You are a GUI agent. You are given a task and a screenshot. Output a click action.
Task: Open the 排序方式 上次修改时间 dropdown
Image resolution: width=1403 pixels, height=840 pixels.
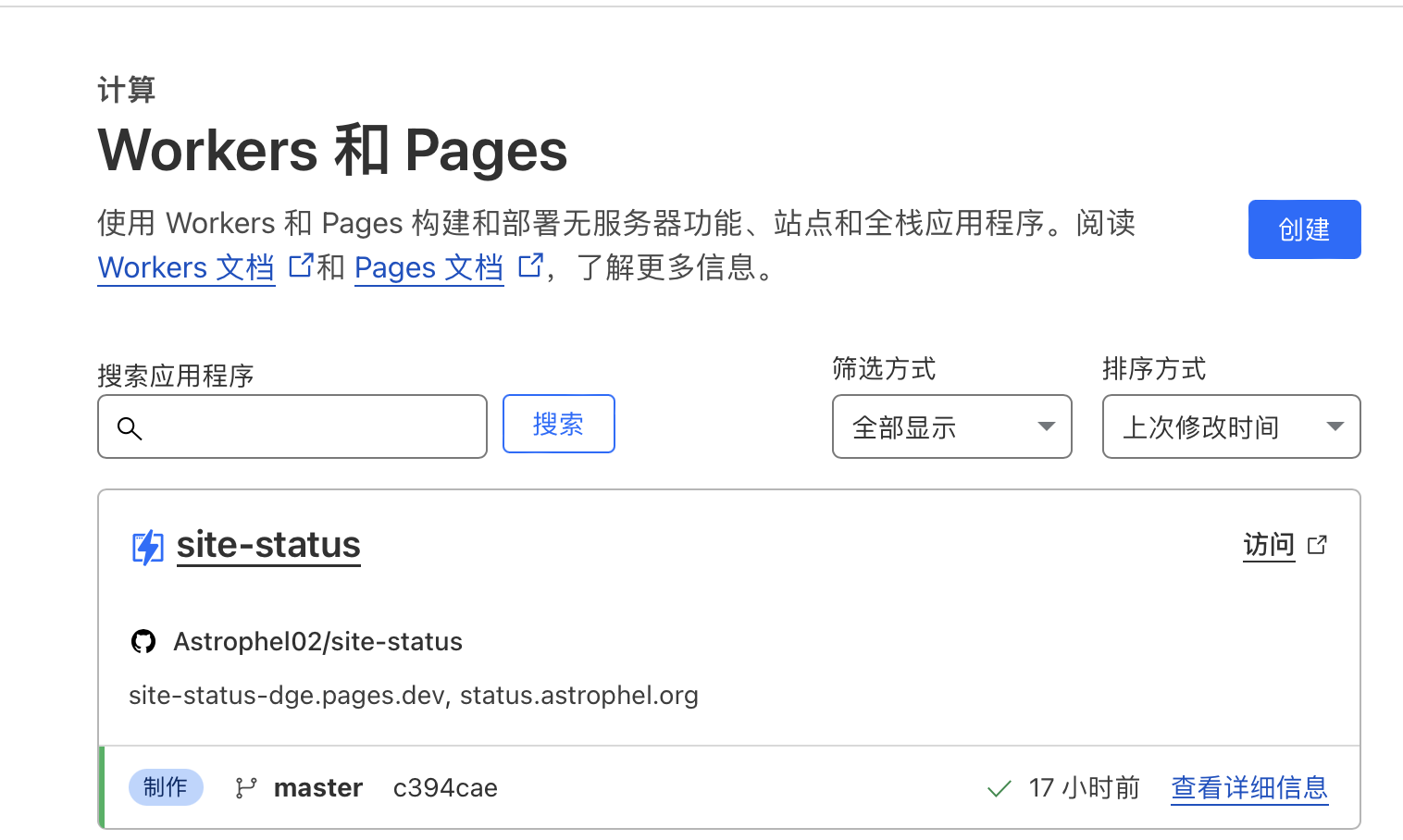coord(1232,426)
